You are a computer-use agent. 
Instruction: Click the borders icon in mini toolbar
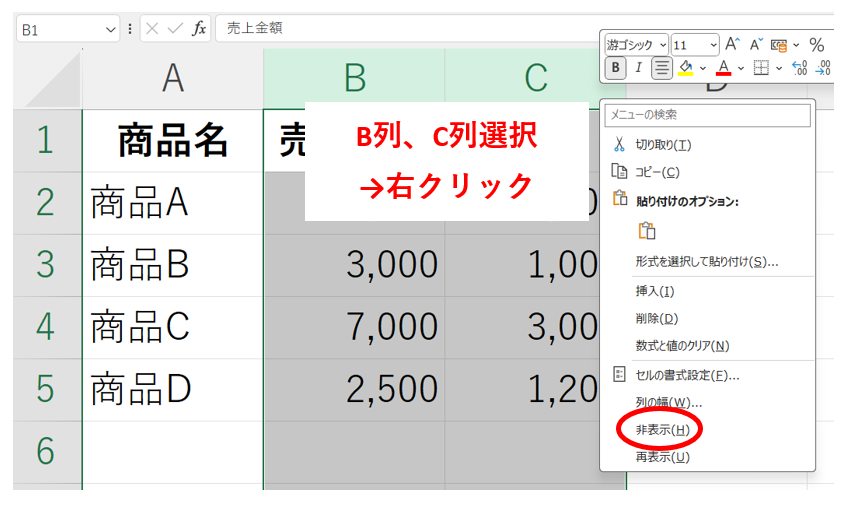click(761, 69)
